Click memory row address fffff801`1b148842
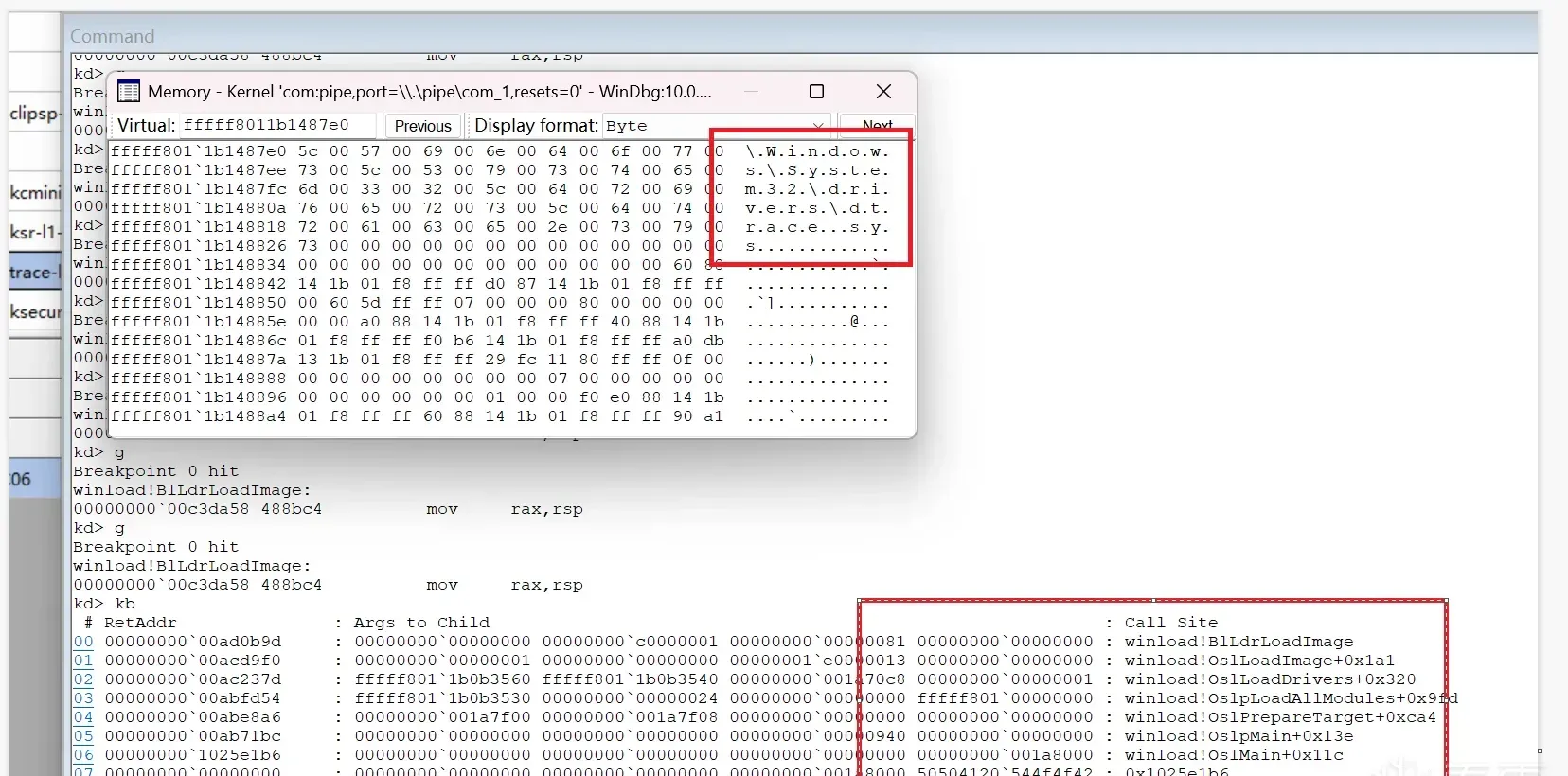 (198, 284)
